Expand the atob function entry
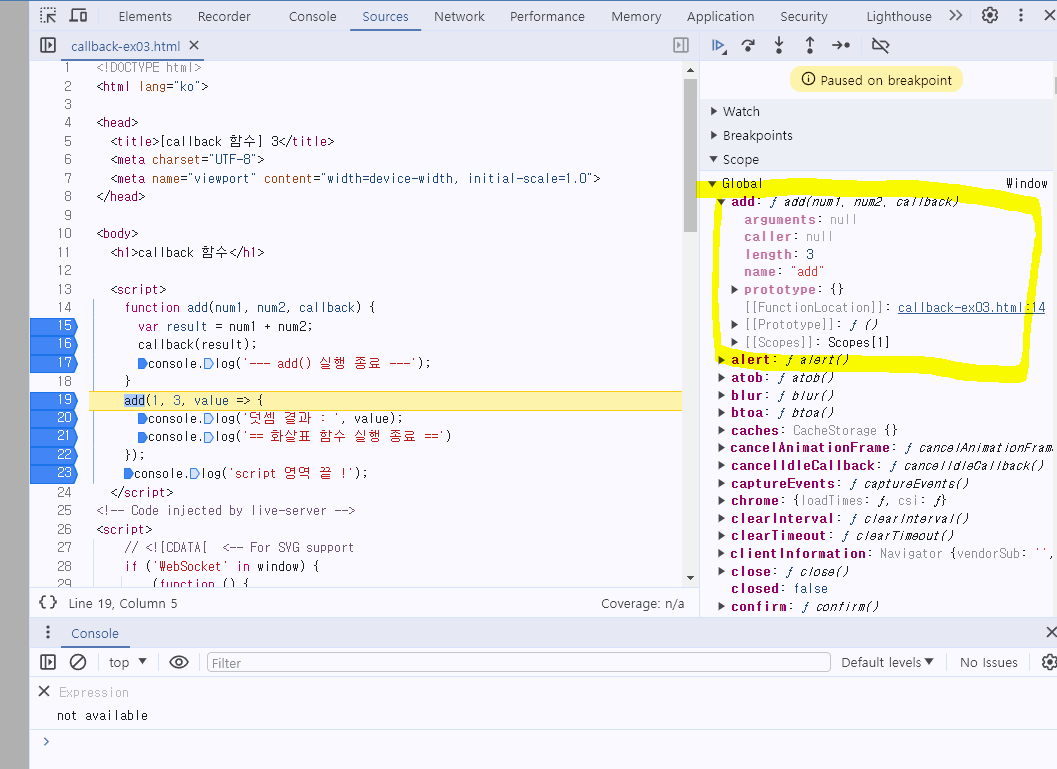Image resolution: width=1057 pixels, height=769 pixels. 721,377
